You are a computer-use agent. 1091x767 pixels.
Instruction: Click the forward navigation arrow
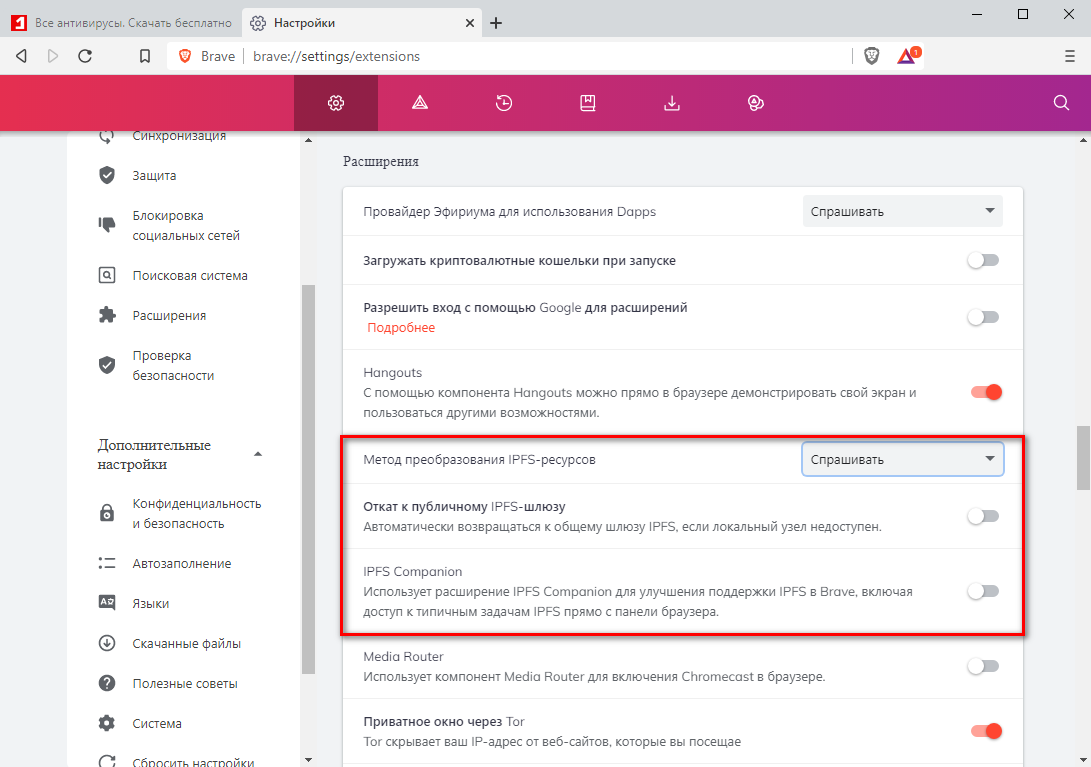tap(53, 56)
